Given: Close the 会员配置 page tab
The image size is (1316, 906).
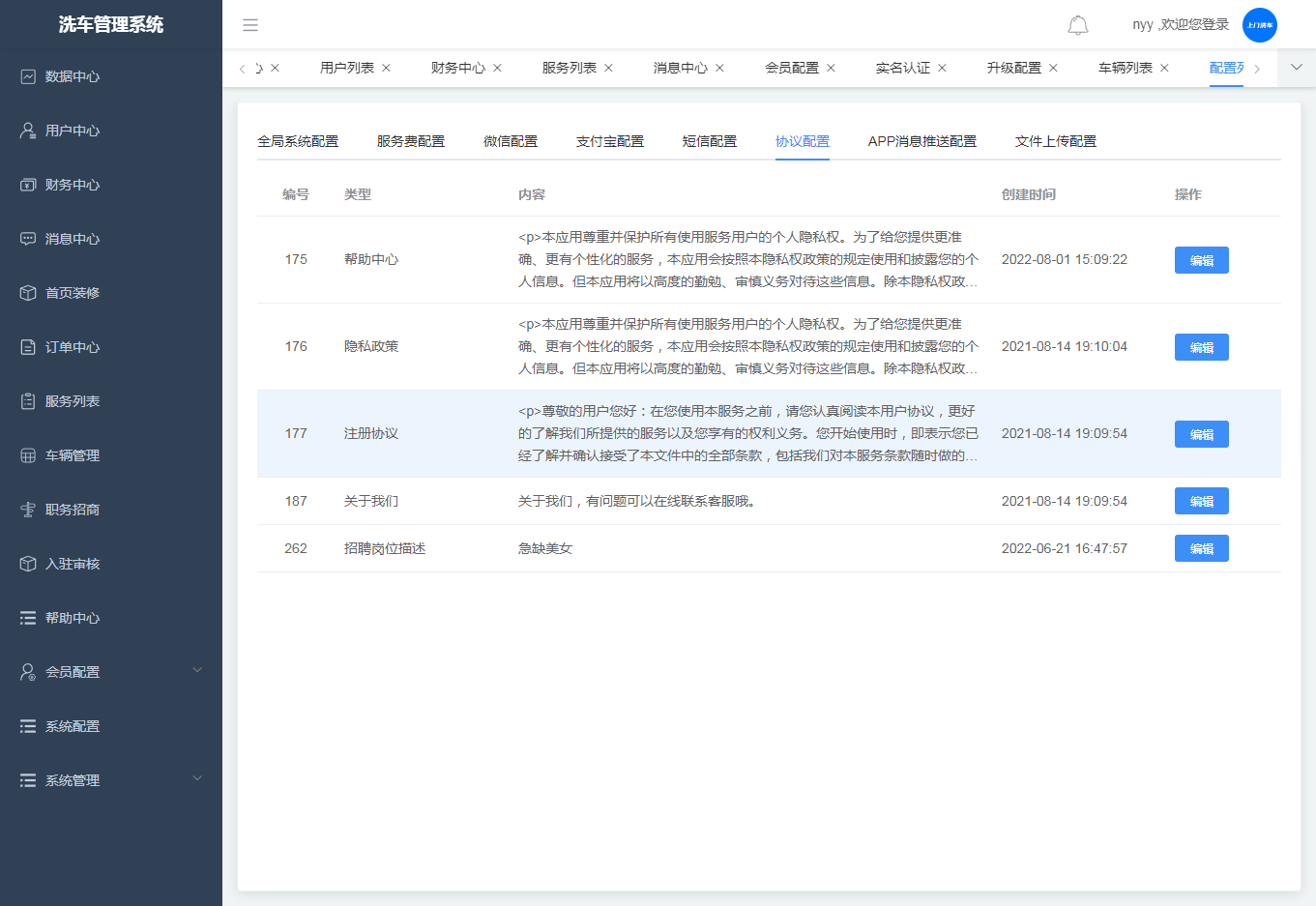Looking at the screenshot, I should (831, 68).
